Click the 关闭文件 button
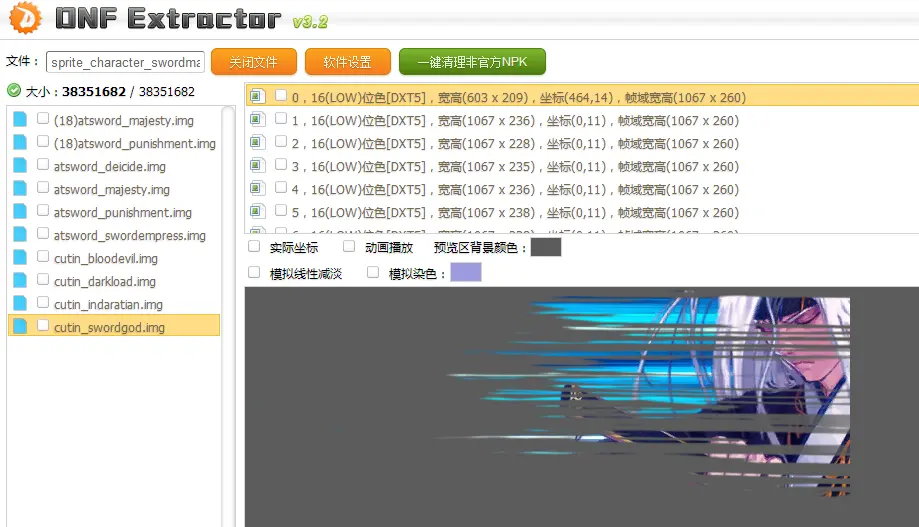Screen dimensions: 919x527 pos(254,62)
